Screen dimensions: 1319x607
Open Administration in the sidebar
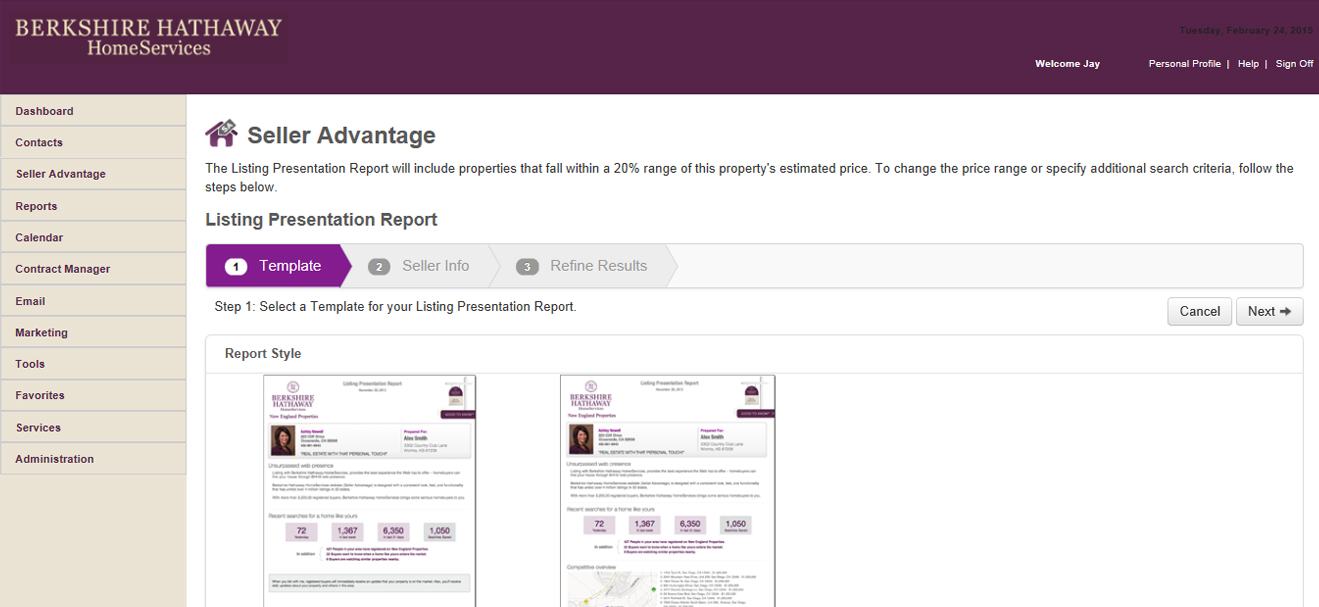coord(93,459)
